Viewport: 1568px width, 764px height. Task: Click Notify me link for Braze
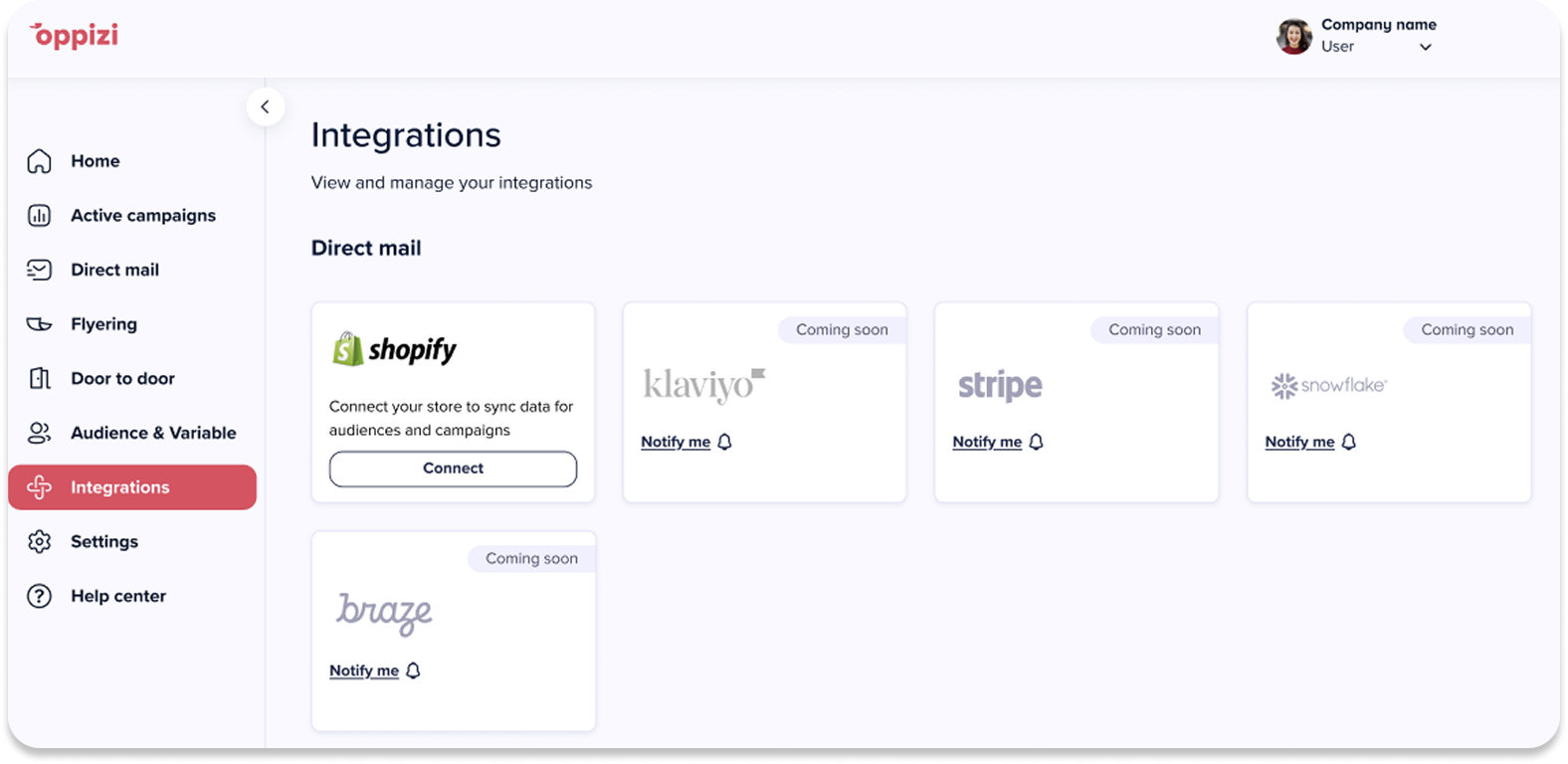pyautogui.click(x=364, y=670)
